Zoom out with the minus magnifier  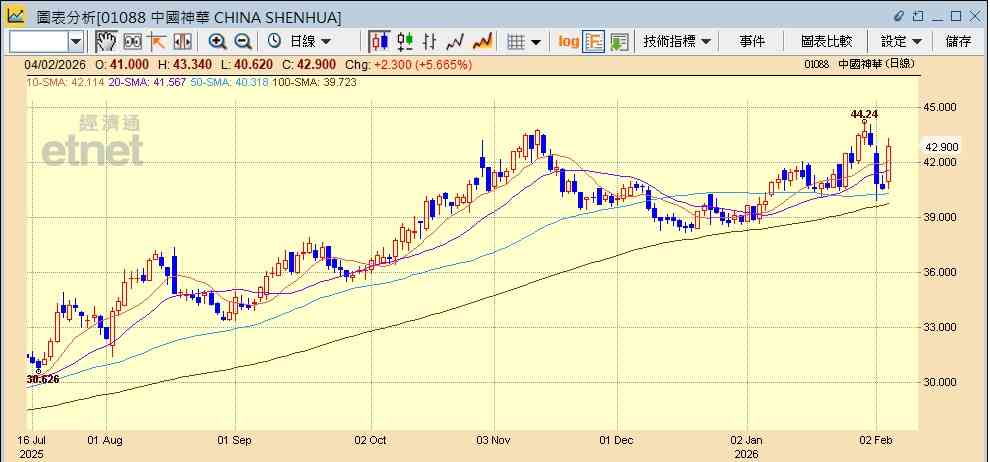pyautogui.click(x=243, y=42)
